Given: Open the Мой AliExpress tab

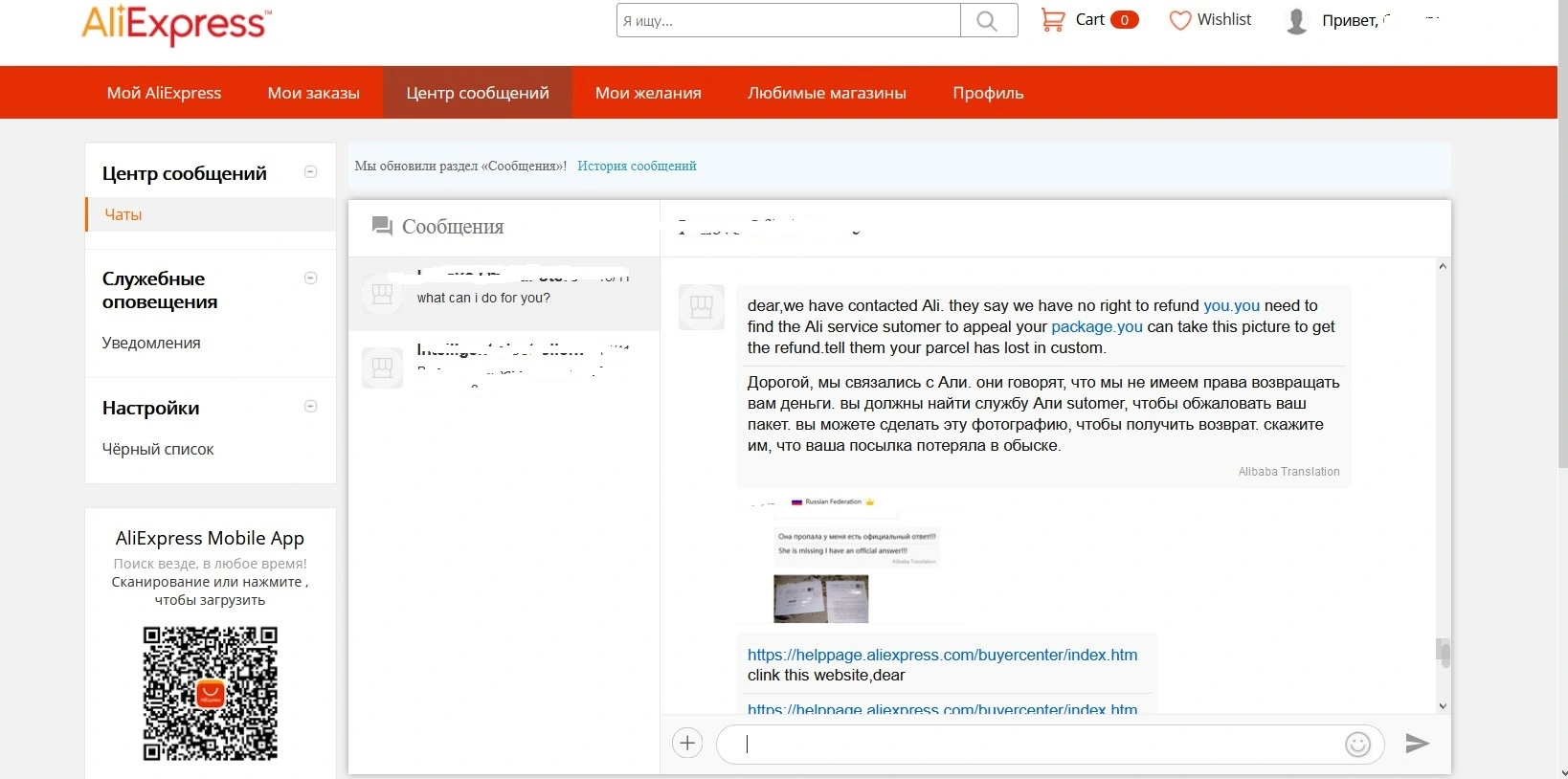Looking at the screenshot, I should (x=164, y=93).
